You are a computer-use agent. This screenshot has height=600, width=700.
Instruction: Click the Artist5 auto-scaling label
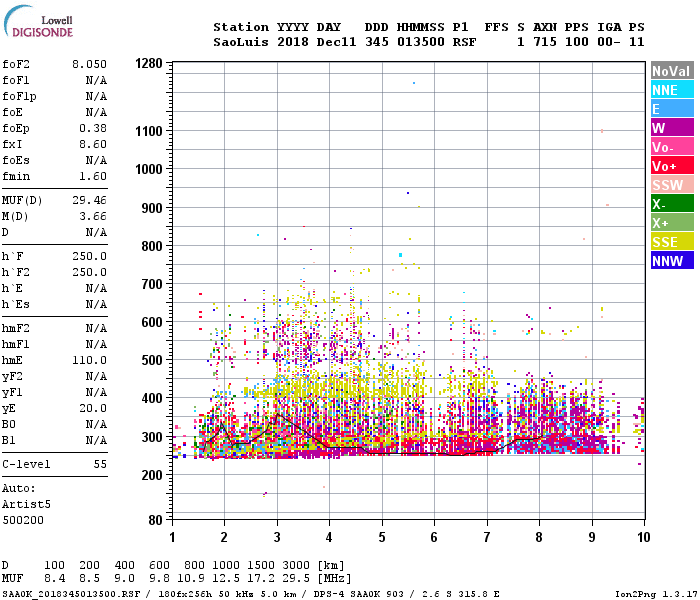pyautogui.click(x=26, y=504)
